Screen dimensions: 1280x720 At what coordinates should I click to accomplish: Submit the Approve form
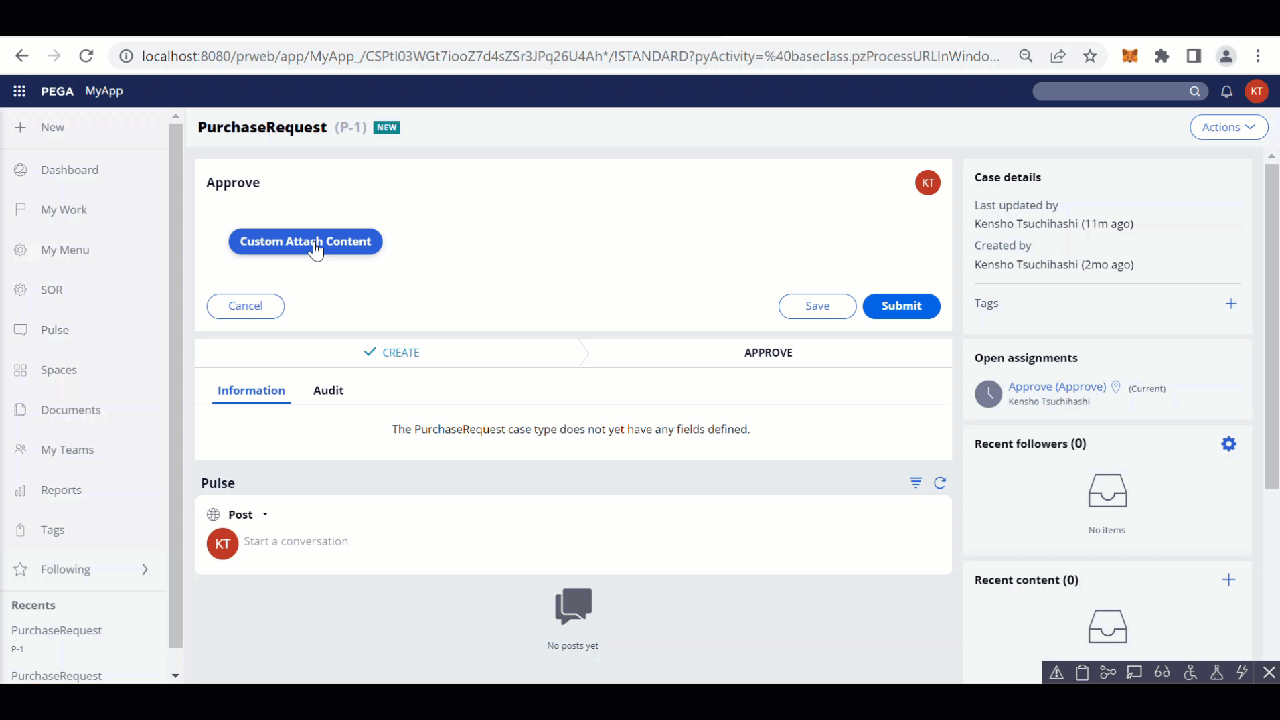tap(901, 306)
